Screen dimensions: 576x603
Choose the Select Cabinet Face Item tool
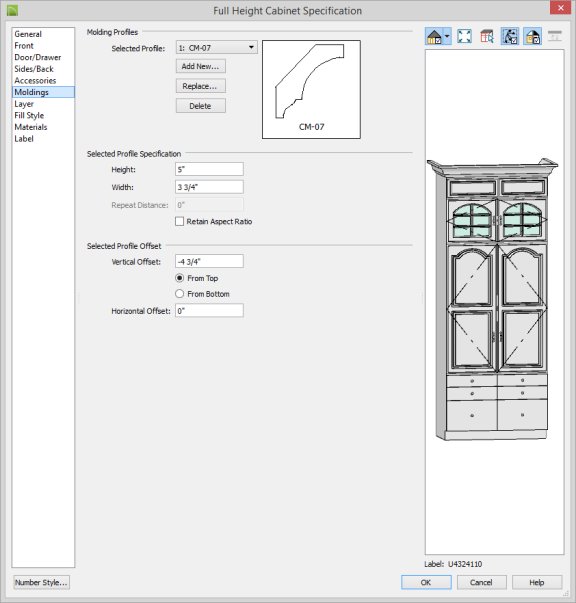click(487, 37)
